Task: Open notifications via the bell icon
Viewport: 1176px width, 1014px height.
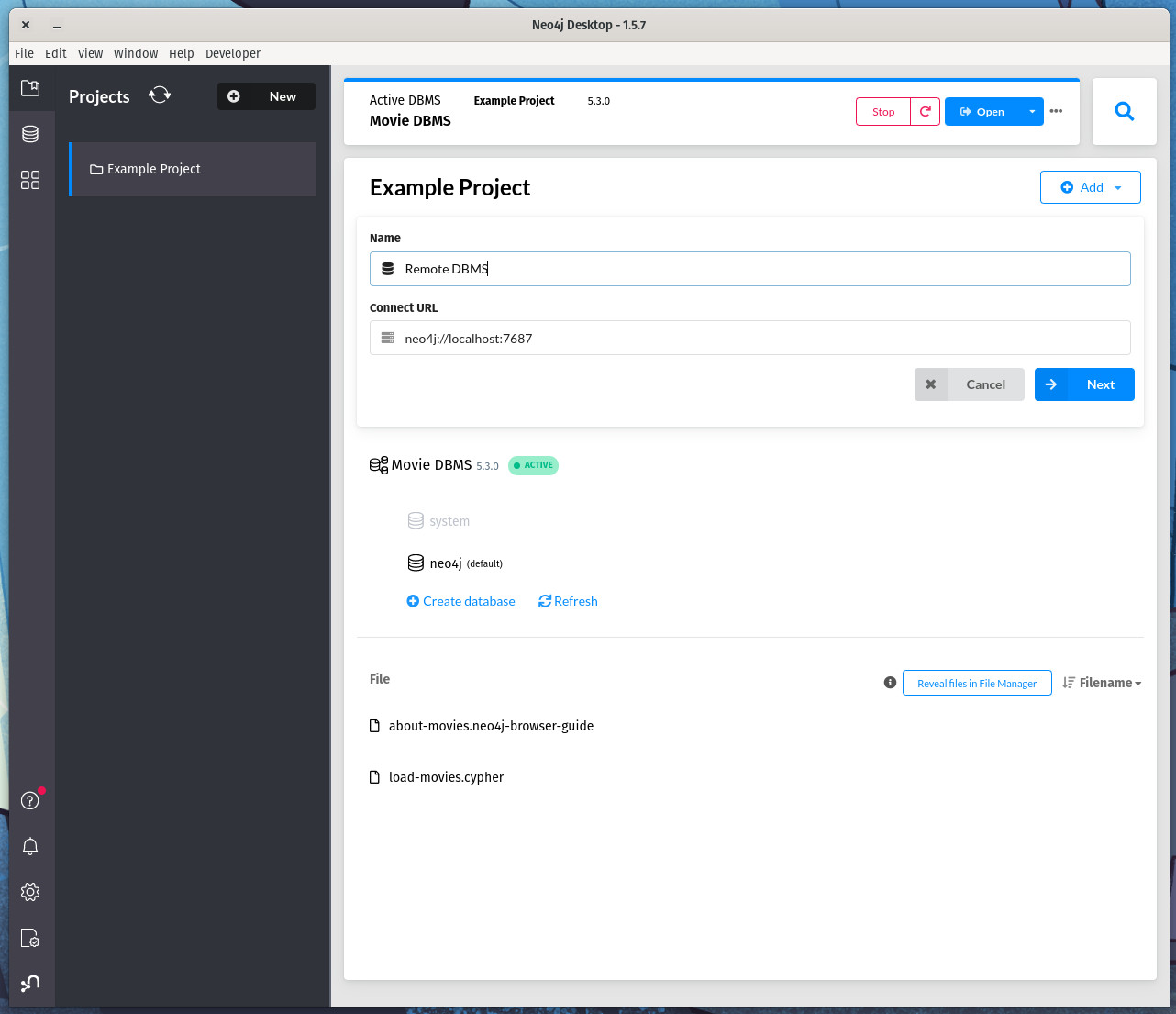Action: click(30, 846)
